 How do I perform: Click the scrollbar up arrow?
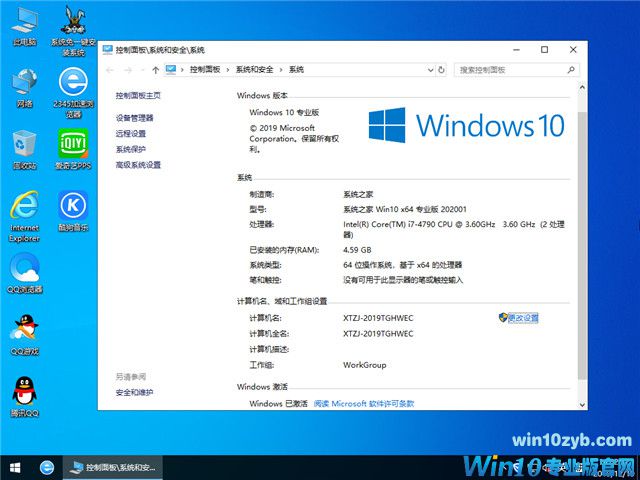[x=582, y=87]
